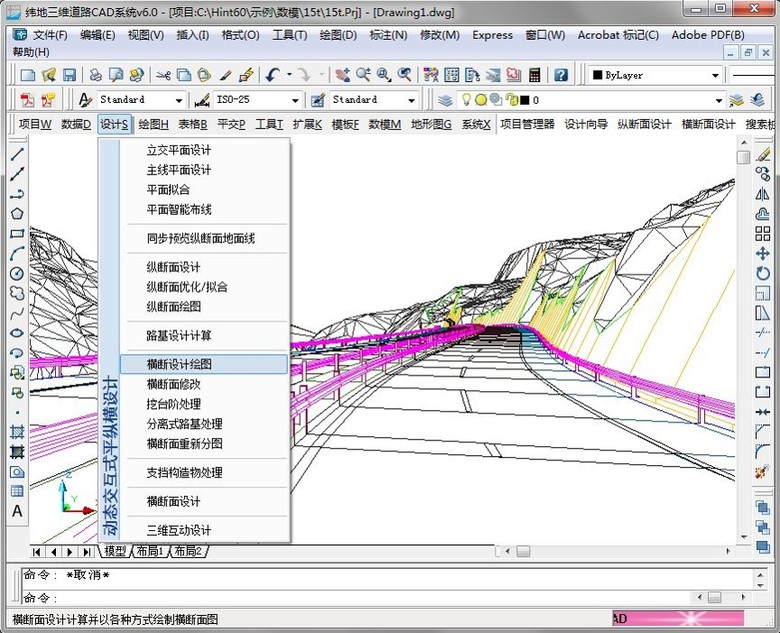The width and height of the screenshot is (780, 633).
Task: Select the Rotate modify tool
Action: click(763, 274)
